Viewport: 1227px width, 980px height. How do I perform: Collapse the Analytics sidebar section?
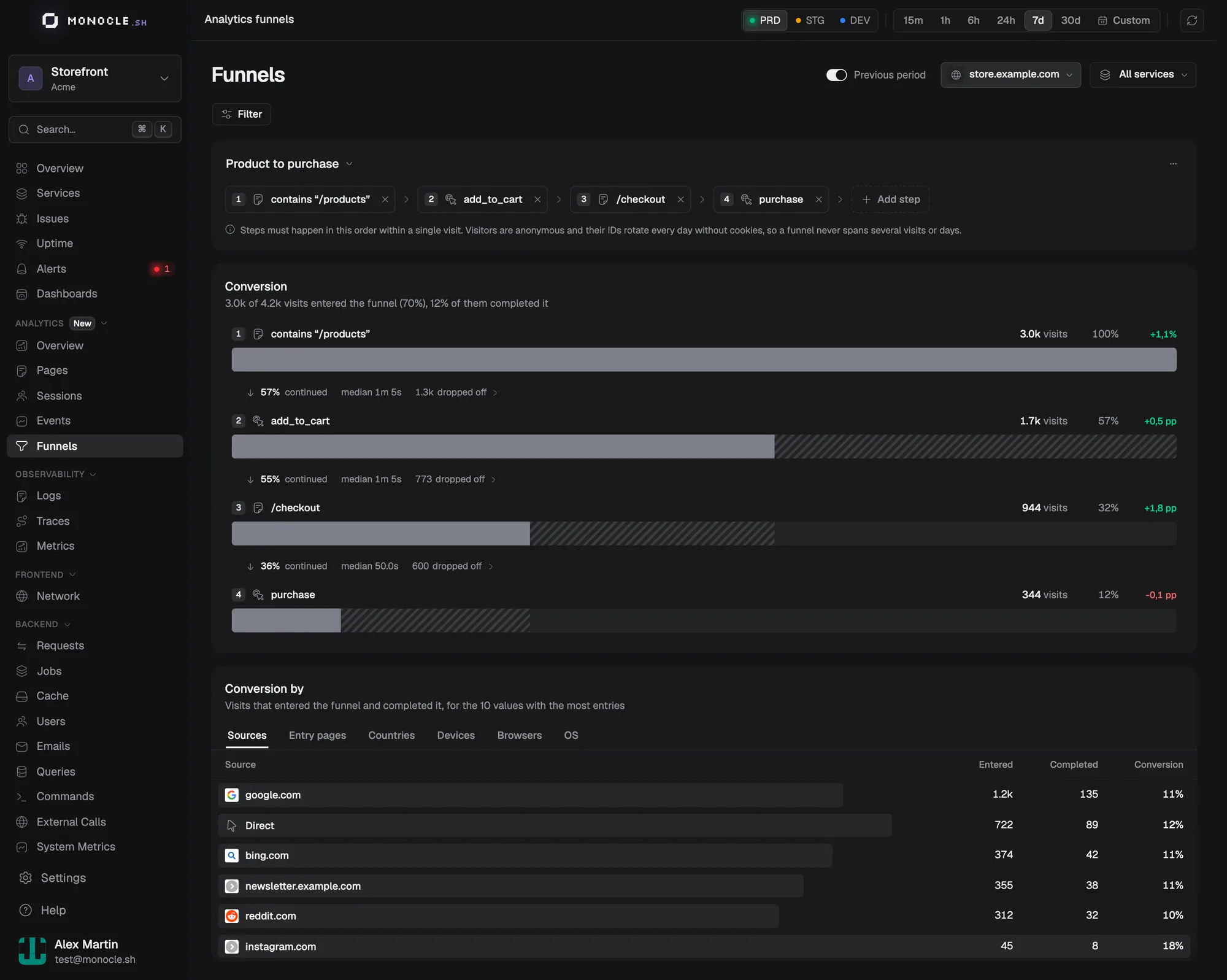click(104, 323)
